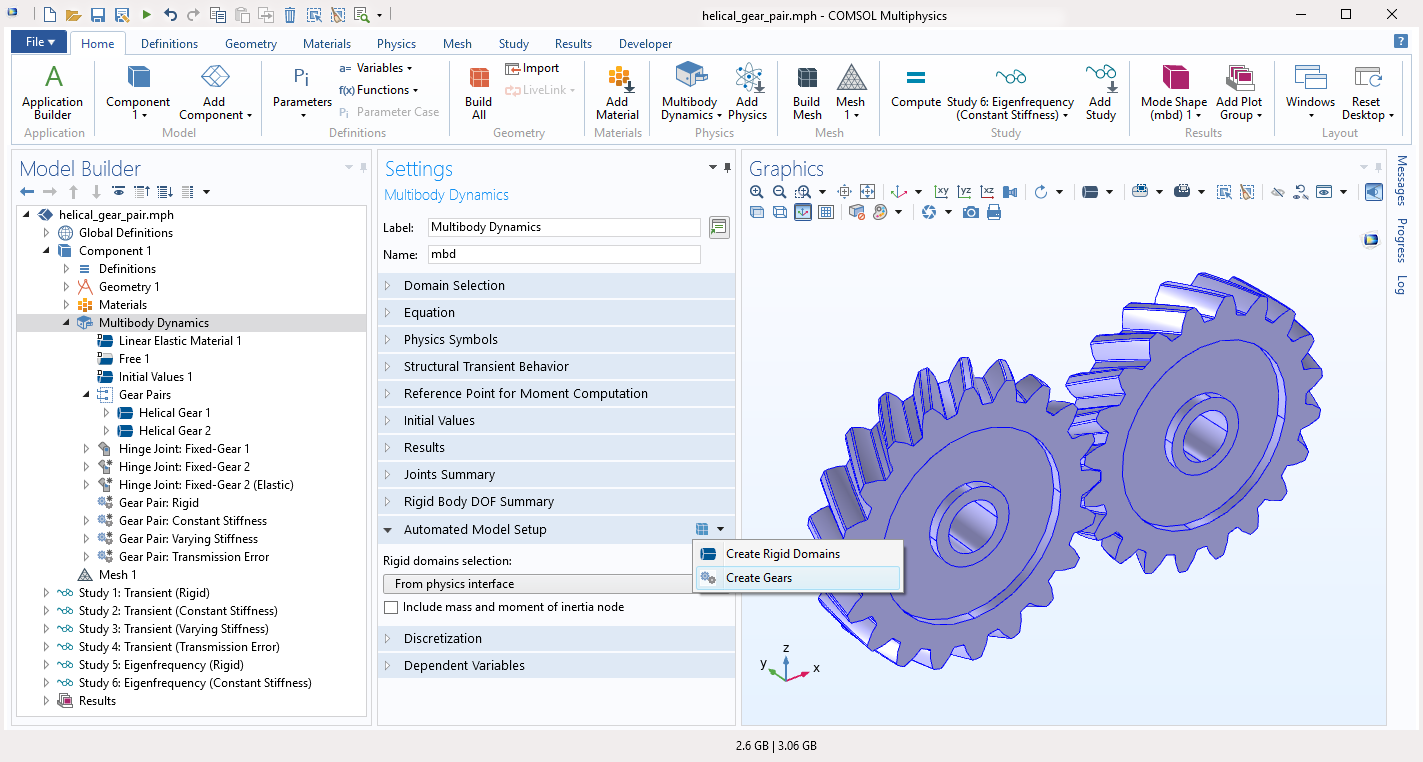This screenshot has width=1423, height=762.
Task: Choose Create Rigid Domains menu entry
Action: (782, 554)
